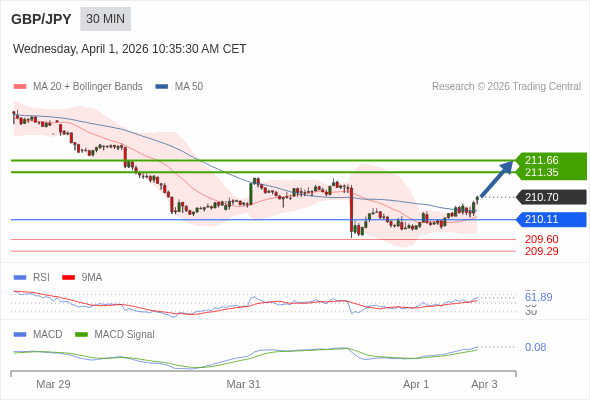
Task: Click the 210.11 pivot price tag
Action: [x=551, y=219]
